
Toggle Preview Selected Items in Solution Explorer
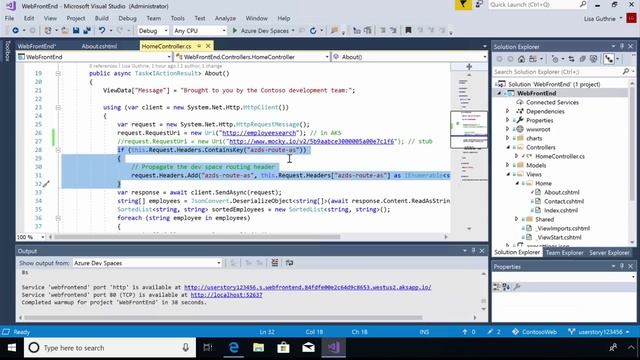(609, 59)
